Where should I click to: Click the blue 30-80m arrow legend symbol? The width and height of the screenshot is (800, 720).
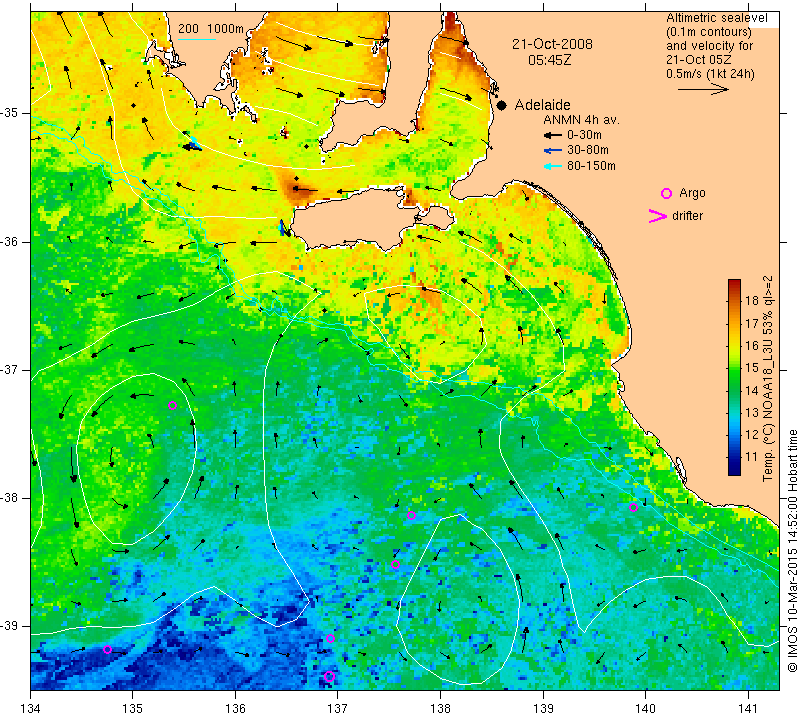pos(553,151)
